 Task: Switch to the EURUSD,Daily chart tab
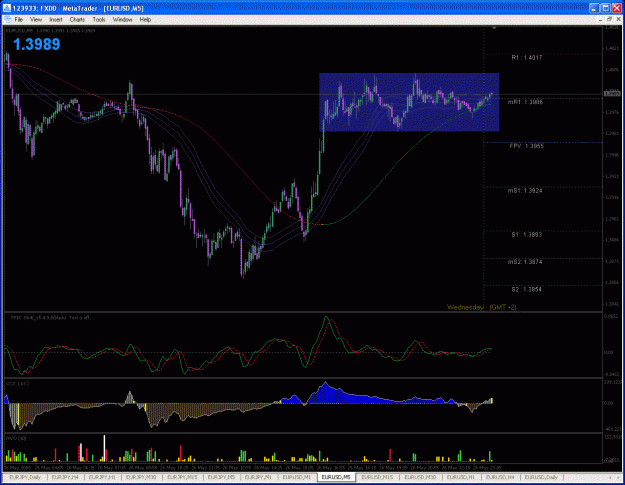click(541, 477)
